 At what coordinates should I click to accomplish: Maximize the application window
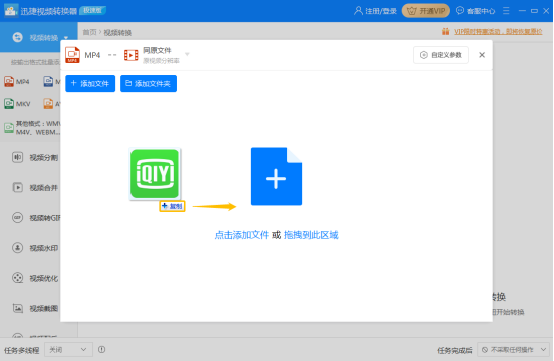point(535,11)
